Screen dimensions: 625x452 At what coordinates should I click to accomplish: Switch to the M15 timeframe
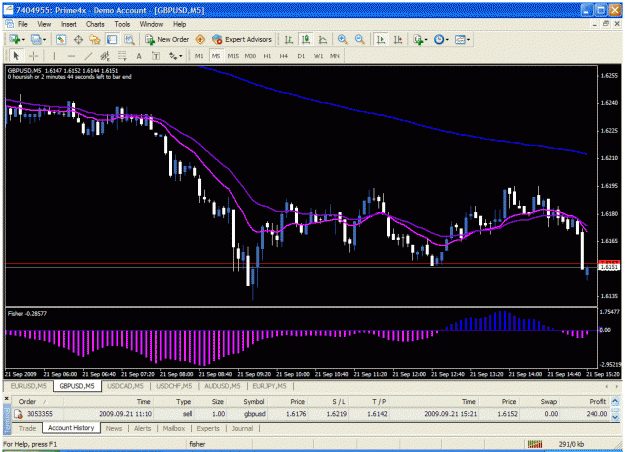point(233,56)
